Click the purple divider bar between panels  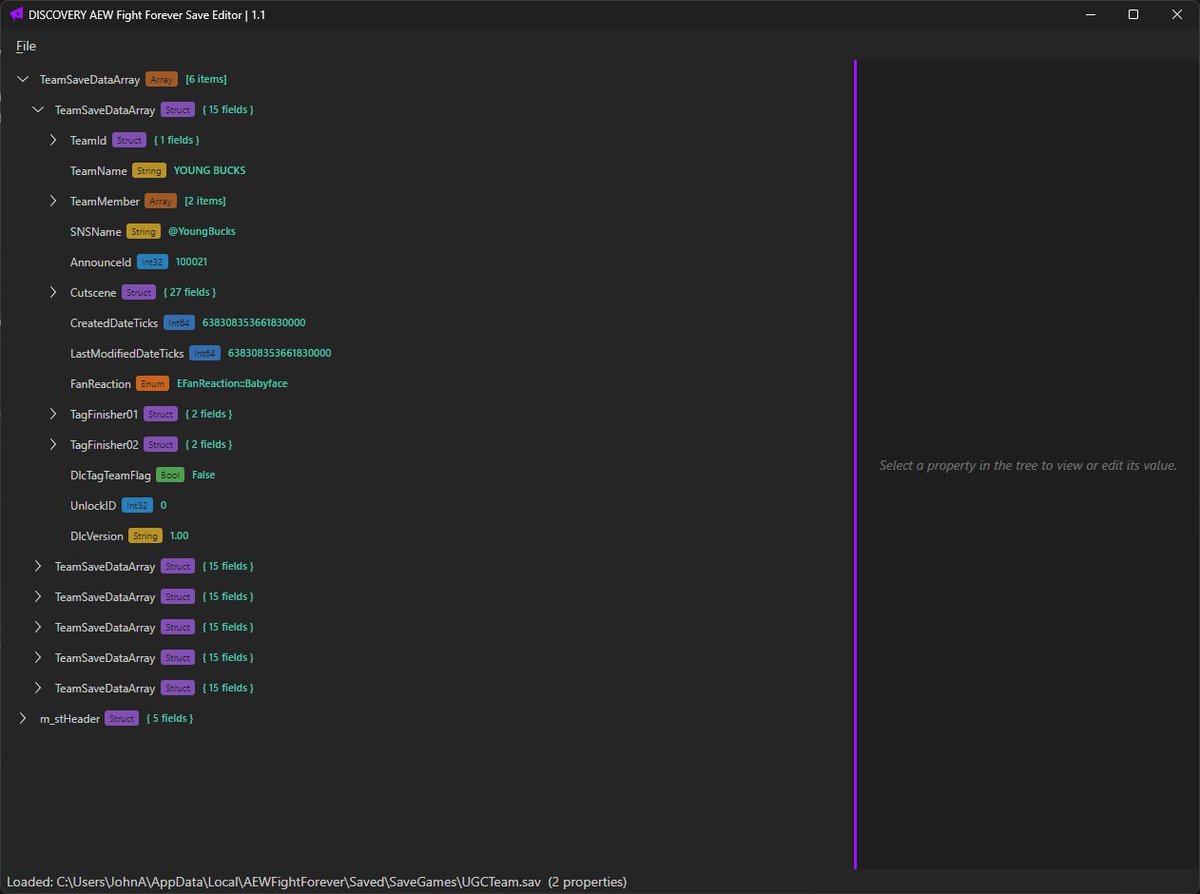856,464
